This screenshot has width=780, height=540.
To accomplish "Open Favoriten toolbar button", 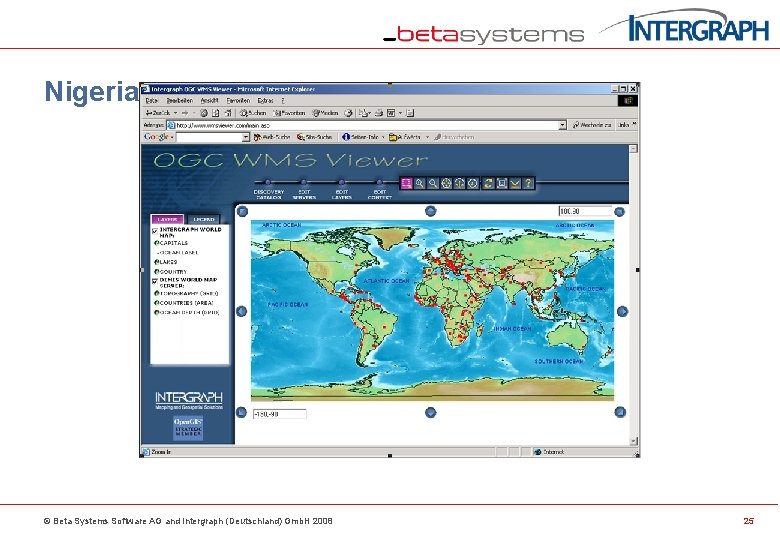I will tap(290, 113).
